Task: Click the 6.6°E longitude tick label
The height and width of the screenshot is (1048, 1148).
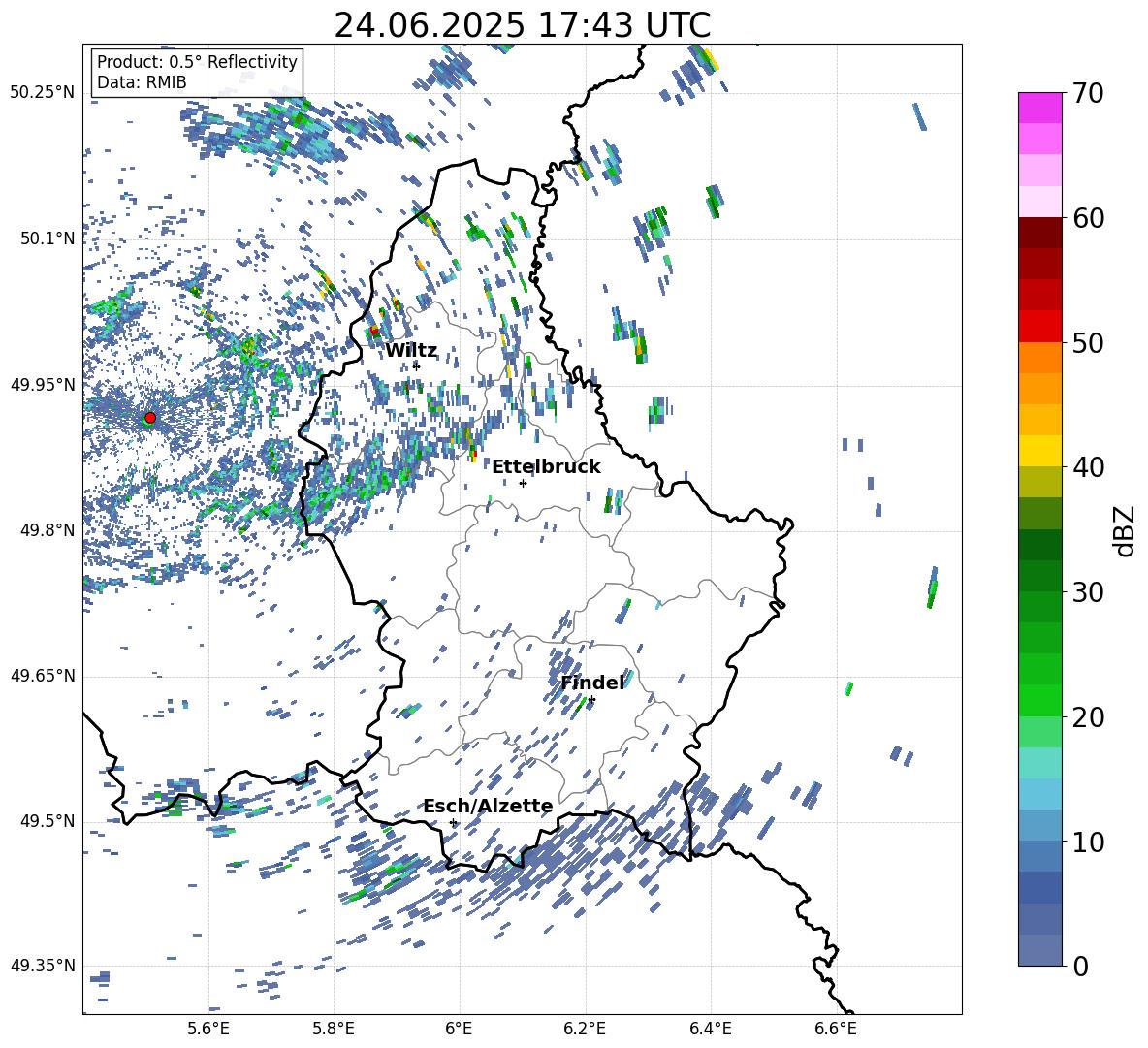Action: click(x=836, y=1029)
